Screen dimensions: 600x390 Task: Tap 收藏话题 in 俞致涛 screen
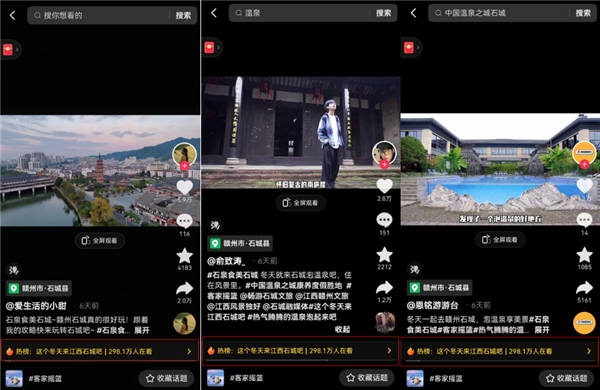pos(367,378)
